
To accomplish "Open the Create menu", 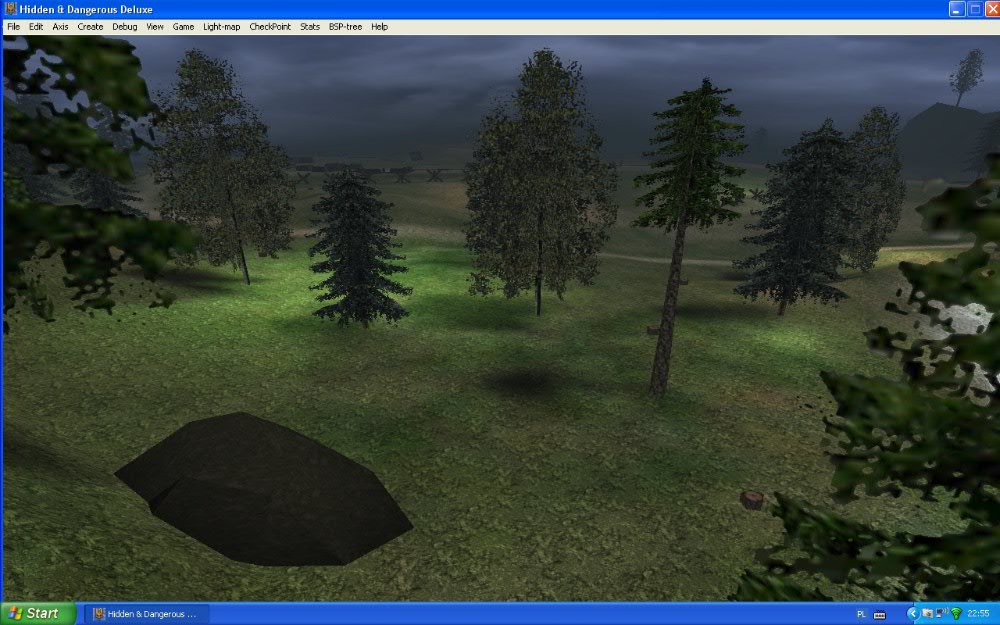I will pos(90,27).
